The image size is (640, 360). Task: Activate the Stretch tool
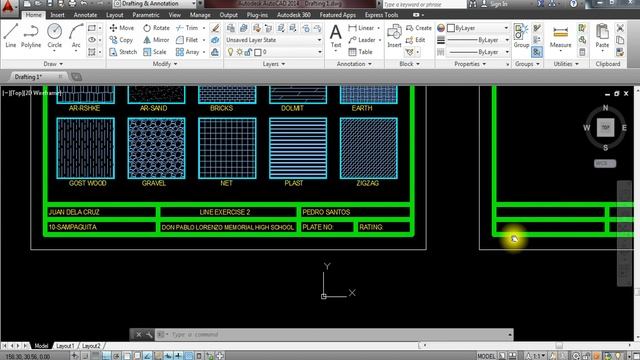click(x=123, y=52)
